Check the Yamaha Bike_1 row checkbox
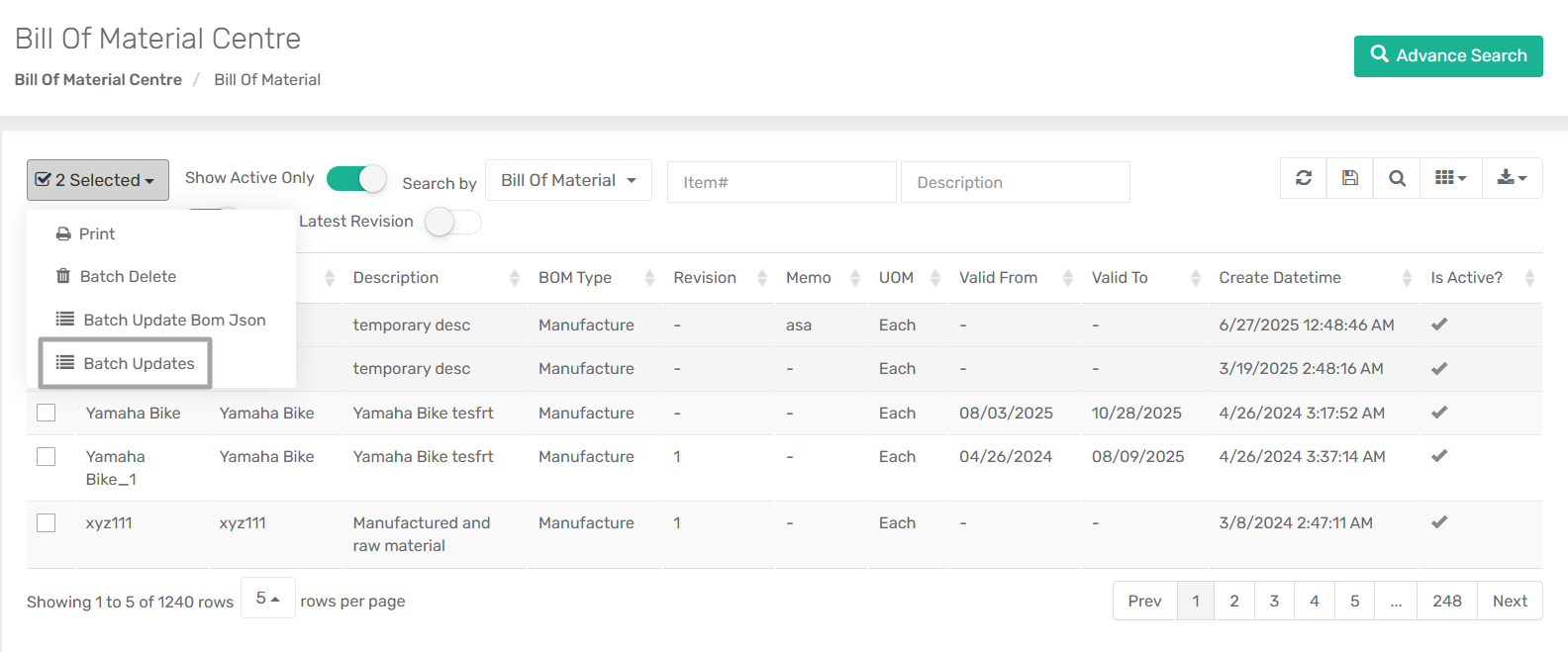The height and width of the screenshot is (652, 1568). tap(47, 457)
